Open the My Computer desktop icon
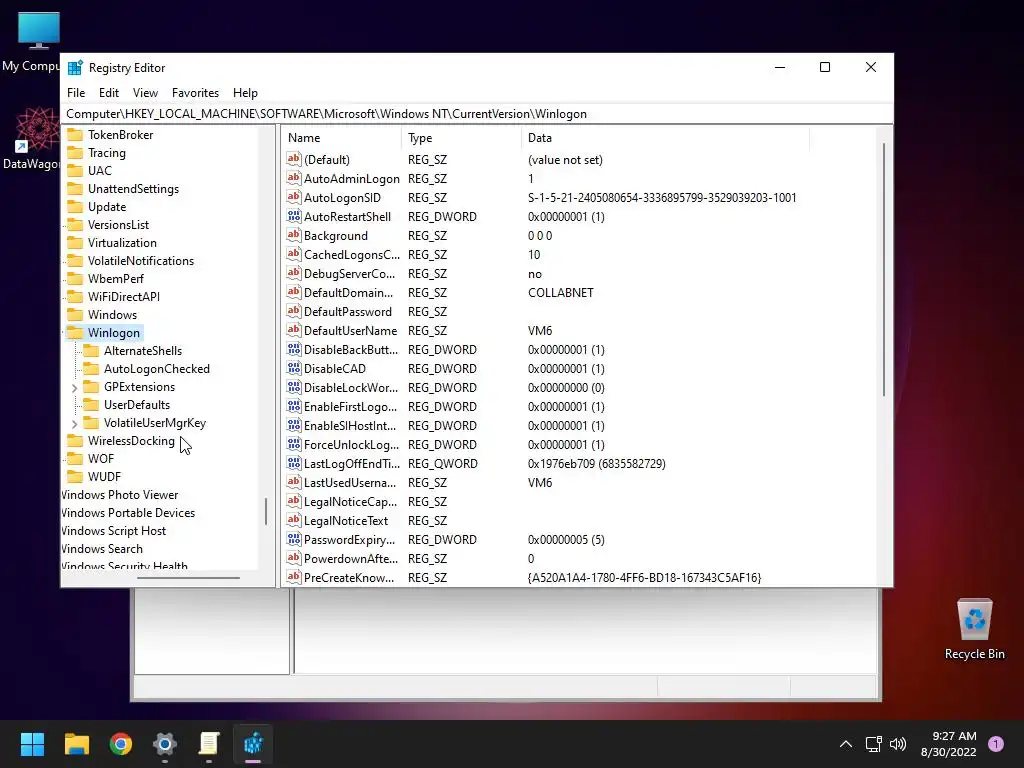Viewport: 1024px width, 768px height. point(31,42)
